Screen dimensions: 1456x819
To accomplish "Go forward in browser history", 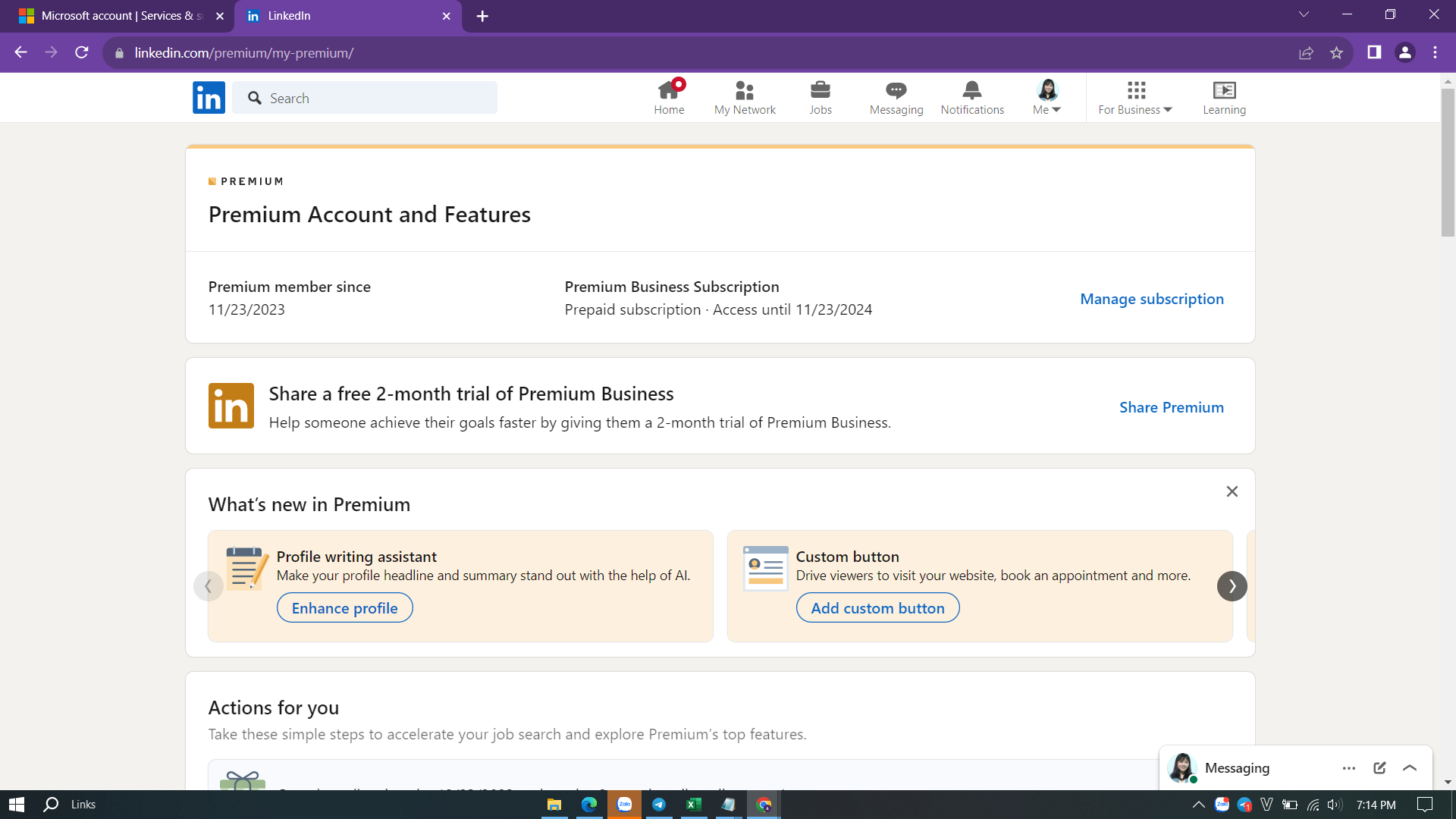I will [52, 52].
